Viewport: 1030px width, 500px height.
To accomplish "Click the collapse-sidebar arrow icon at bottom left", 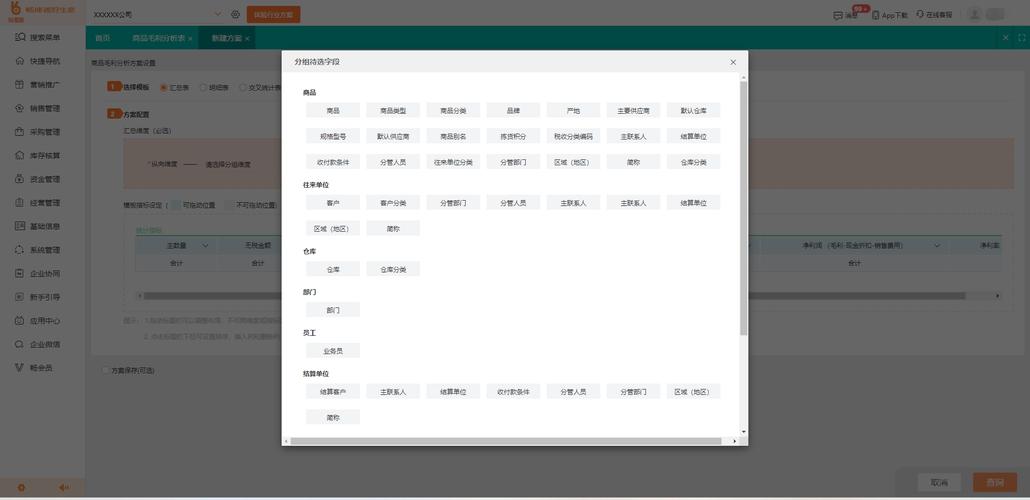I will pyautogui.click(x=64, y=488).
